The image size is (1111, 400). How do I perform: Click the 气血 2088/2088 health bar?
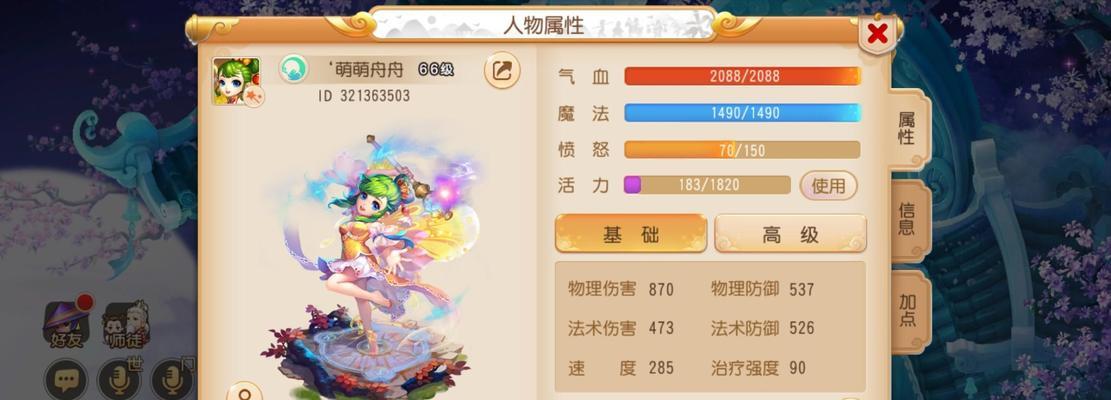point(743,76)
